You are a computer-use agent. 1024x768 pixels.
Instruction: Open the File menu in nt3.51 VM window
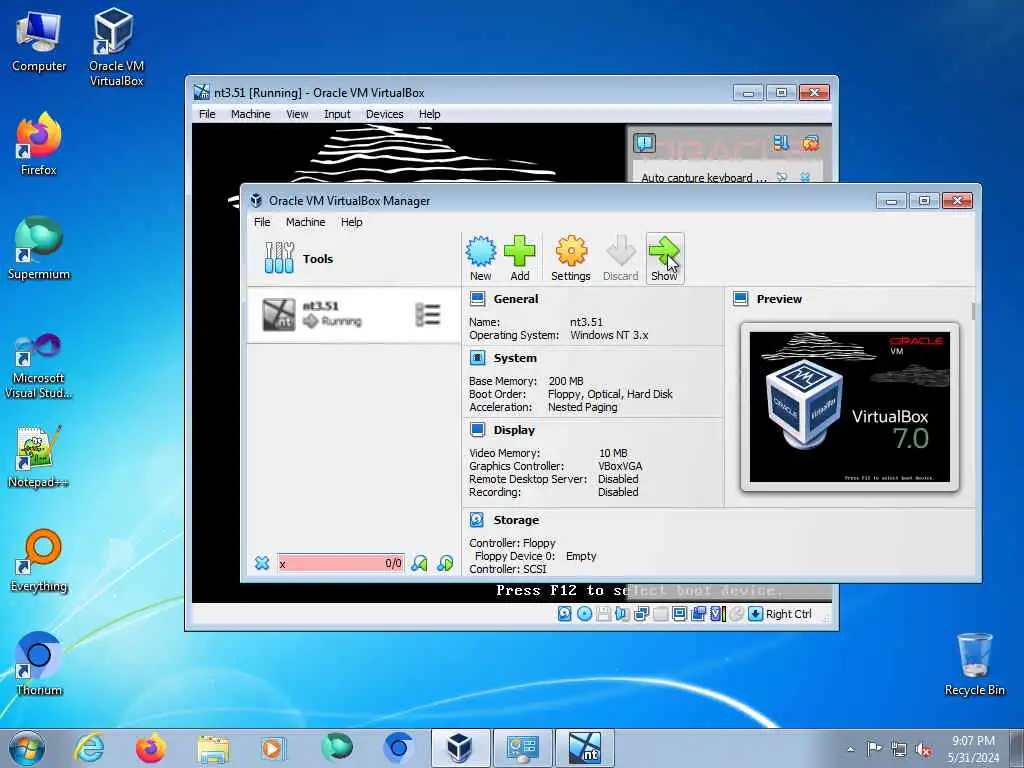tap(207, 114)
